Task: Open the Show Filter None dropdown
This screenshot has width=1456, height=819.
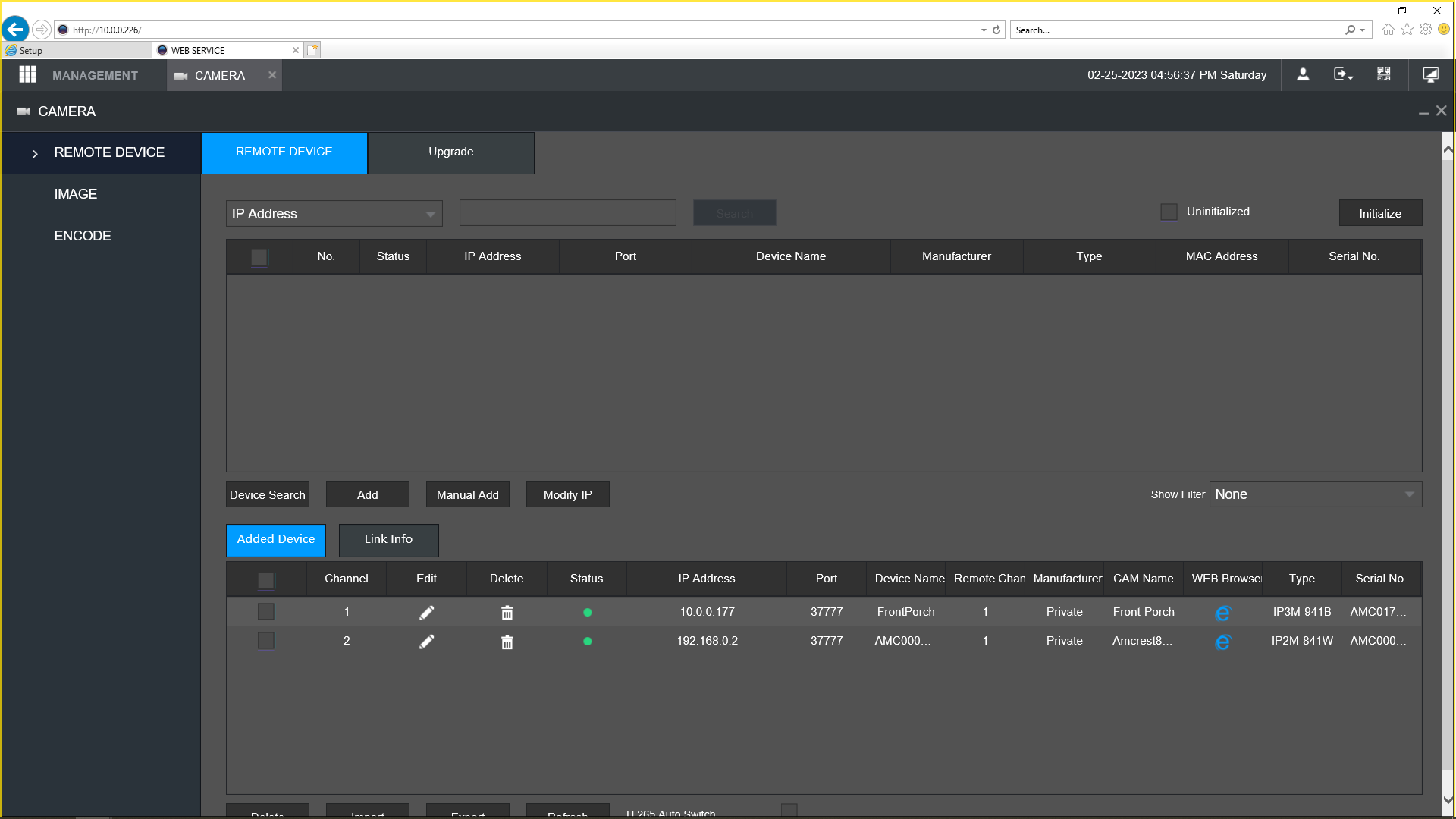Action: 1315,494
